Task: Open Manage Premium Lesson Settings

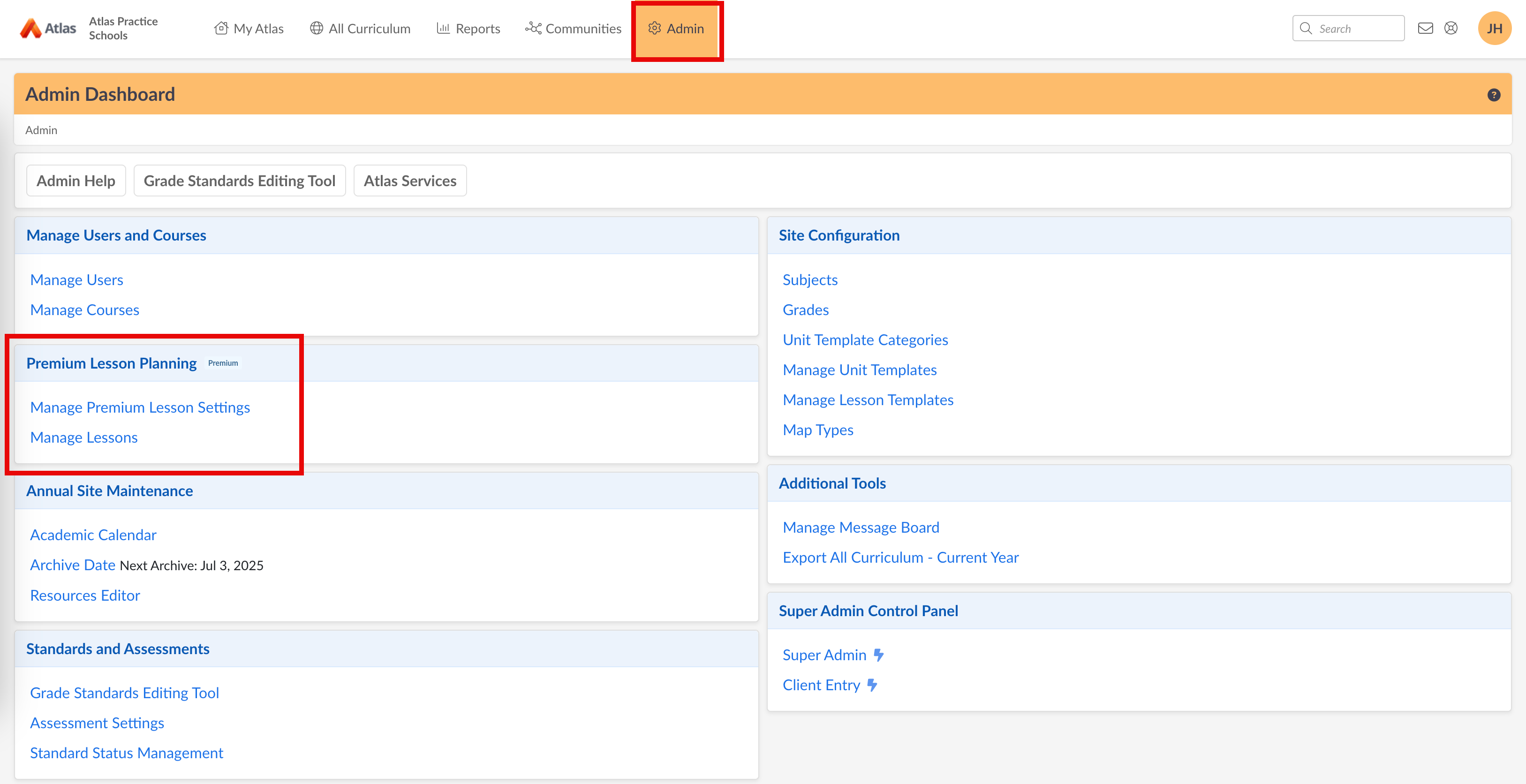Action: 140,407
